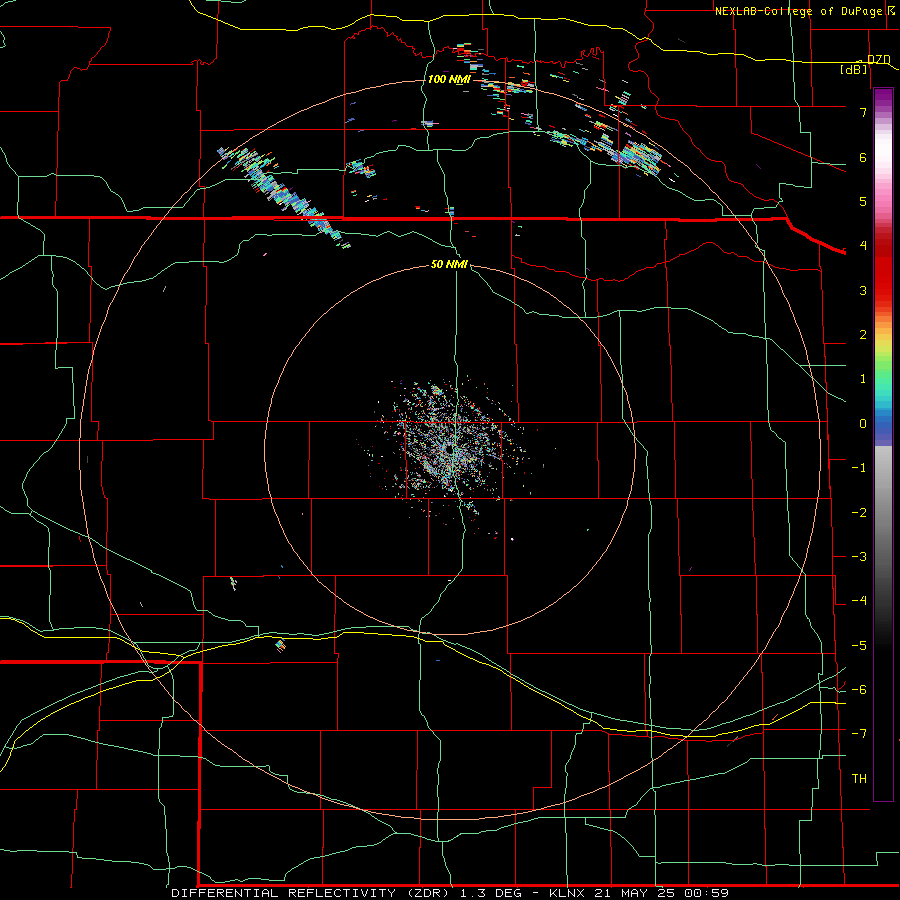Viewport: 900px width, 900px height.
Task: Click the -7 dB scale label
Action: point(859,734)
